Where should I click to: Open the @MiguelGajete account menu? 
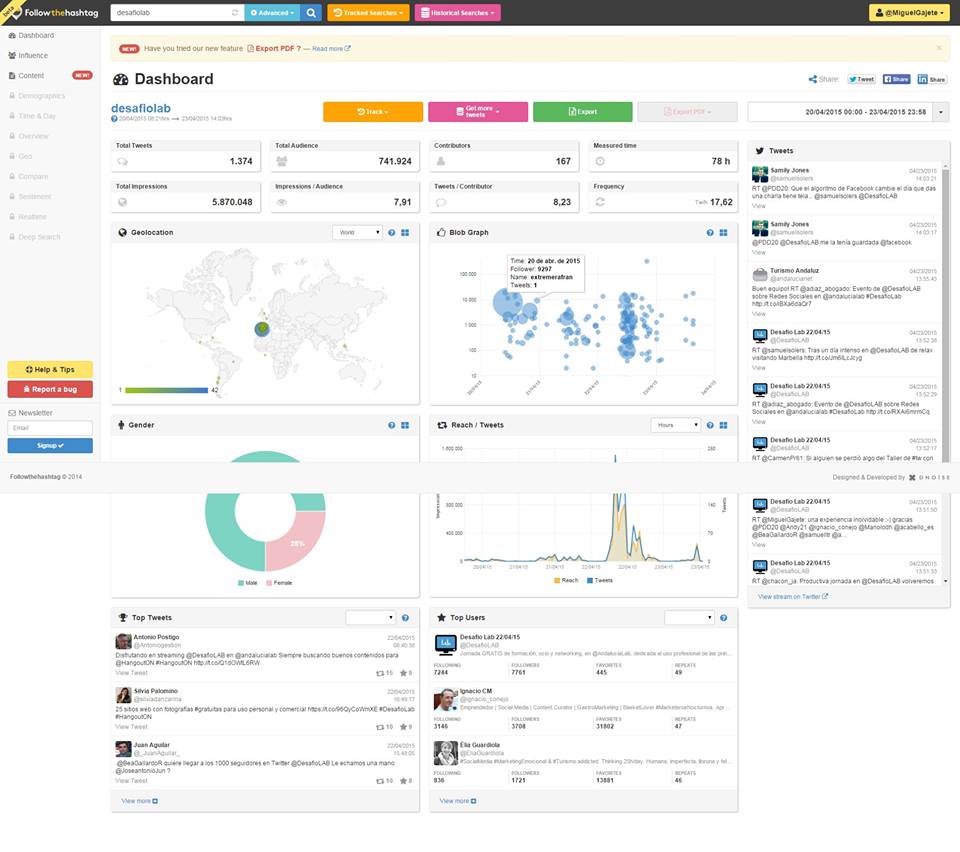point(909,12)
